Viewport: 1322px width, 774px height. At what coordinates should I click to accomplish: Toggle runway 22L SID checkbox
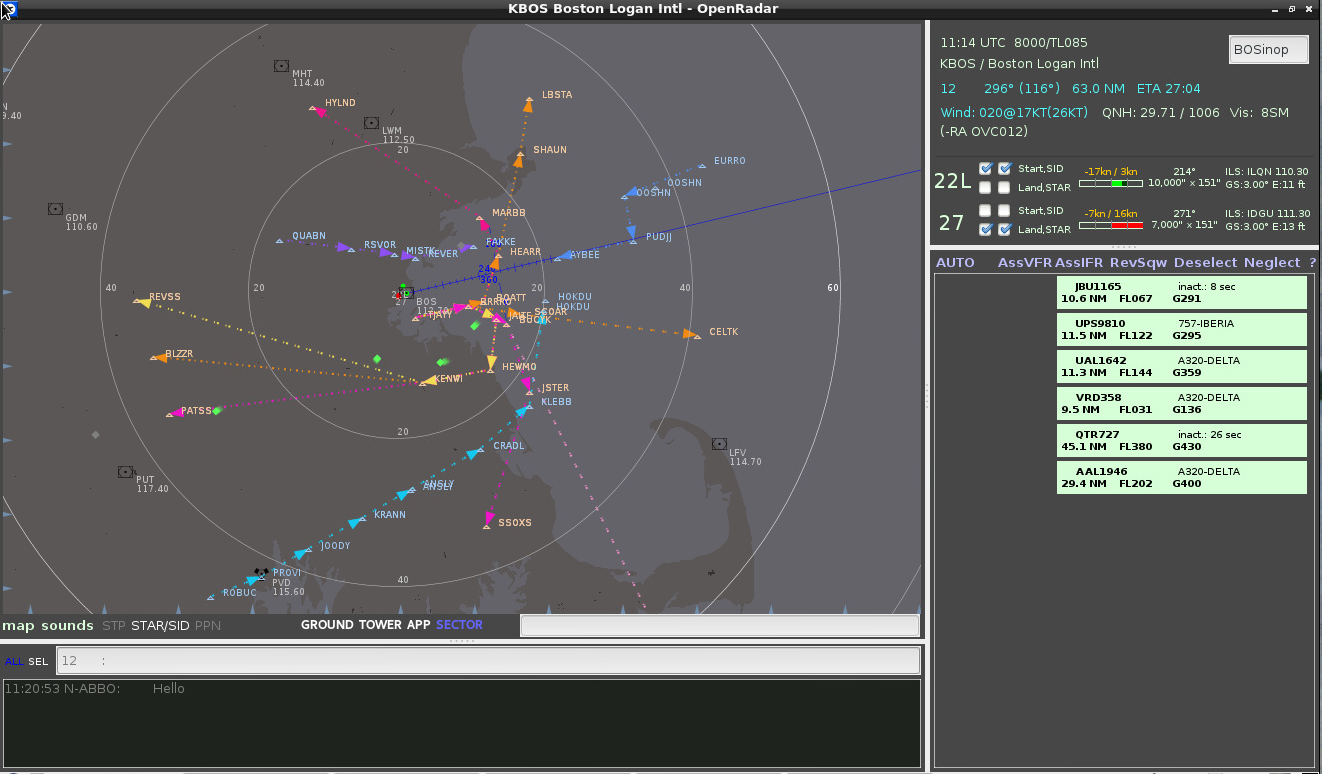click(x=1005, y=168)
